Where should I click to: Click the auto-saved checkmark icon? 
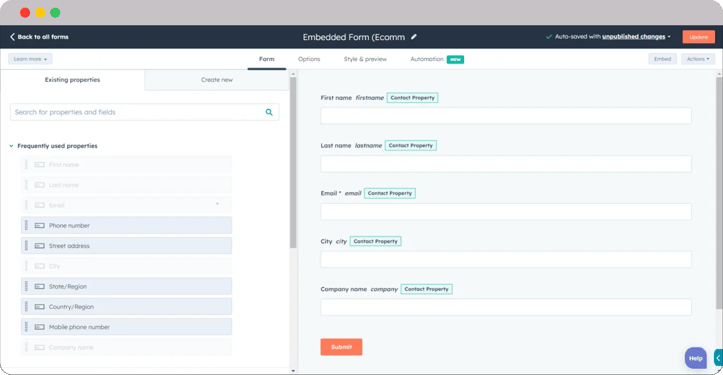tap(549, 37)
